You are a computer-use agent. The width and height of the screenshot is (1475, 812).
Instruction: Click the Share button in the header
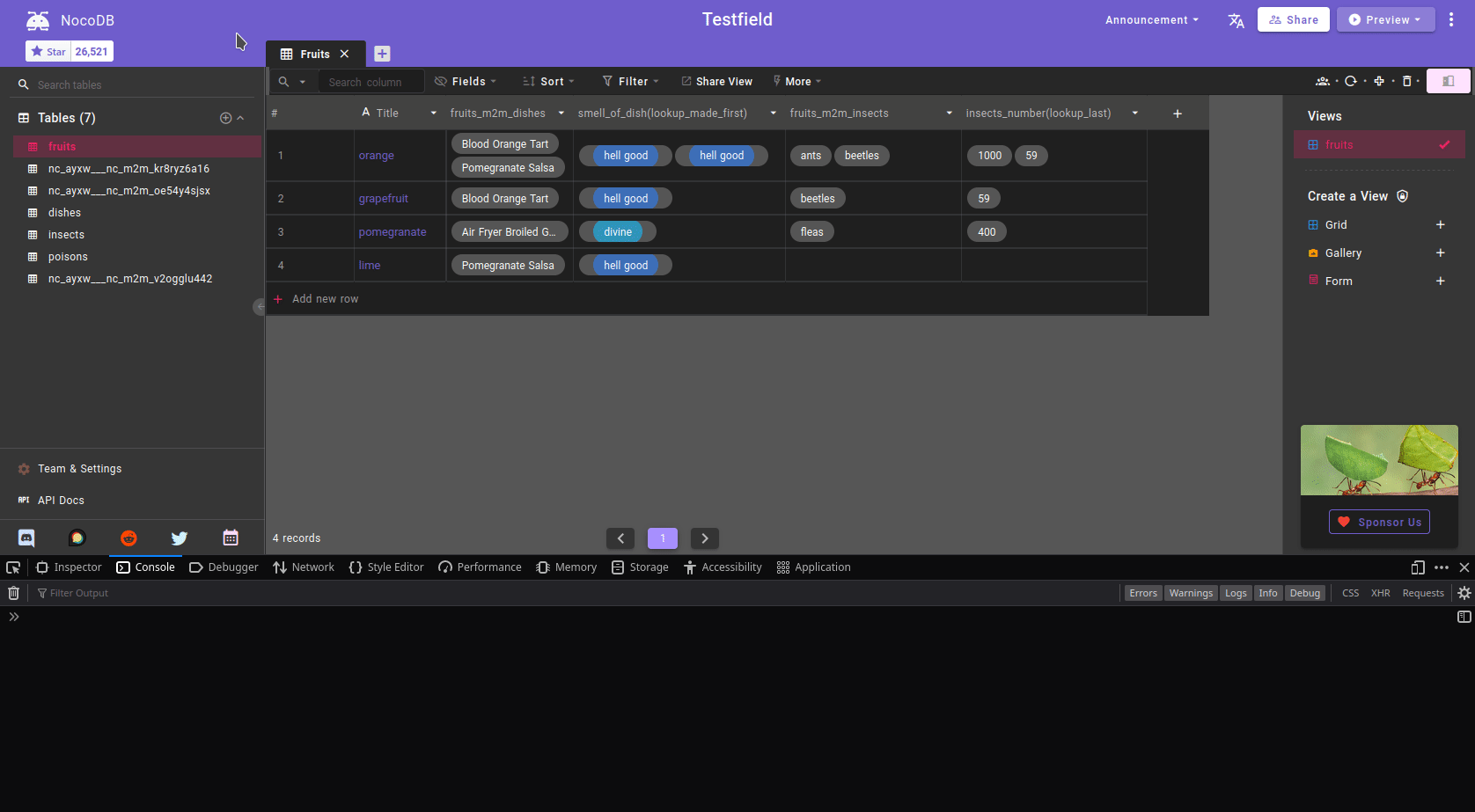[x=1293, y=19]
